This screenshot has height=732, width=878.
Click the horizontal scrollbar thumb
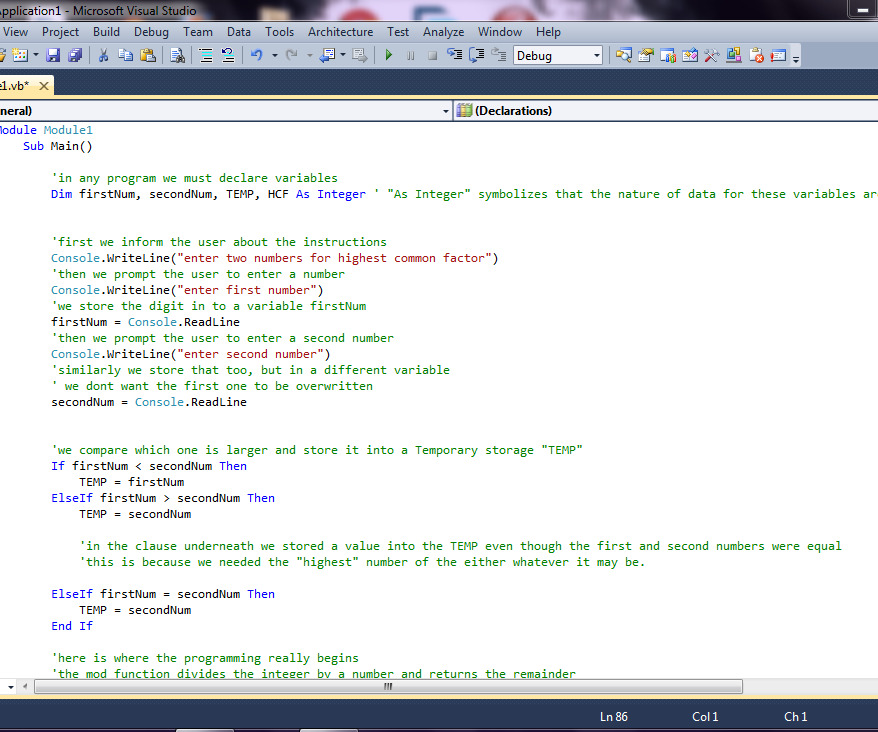pyautogui.click(x=388, y=686)
